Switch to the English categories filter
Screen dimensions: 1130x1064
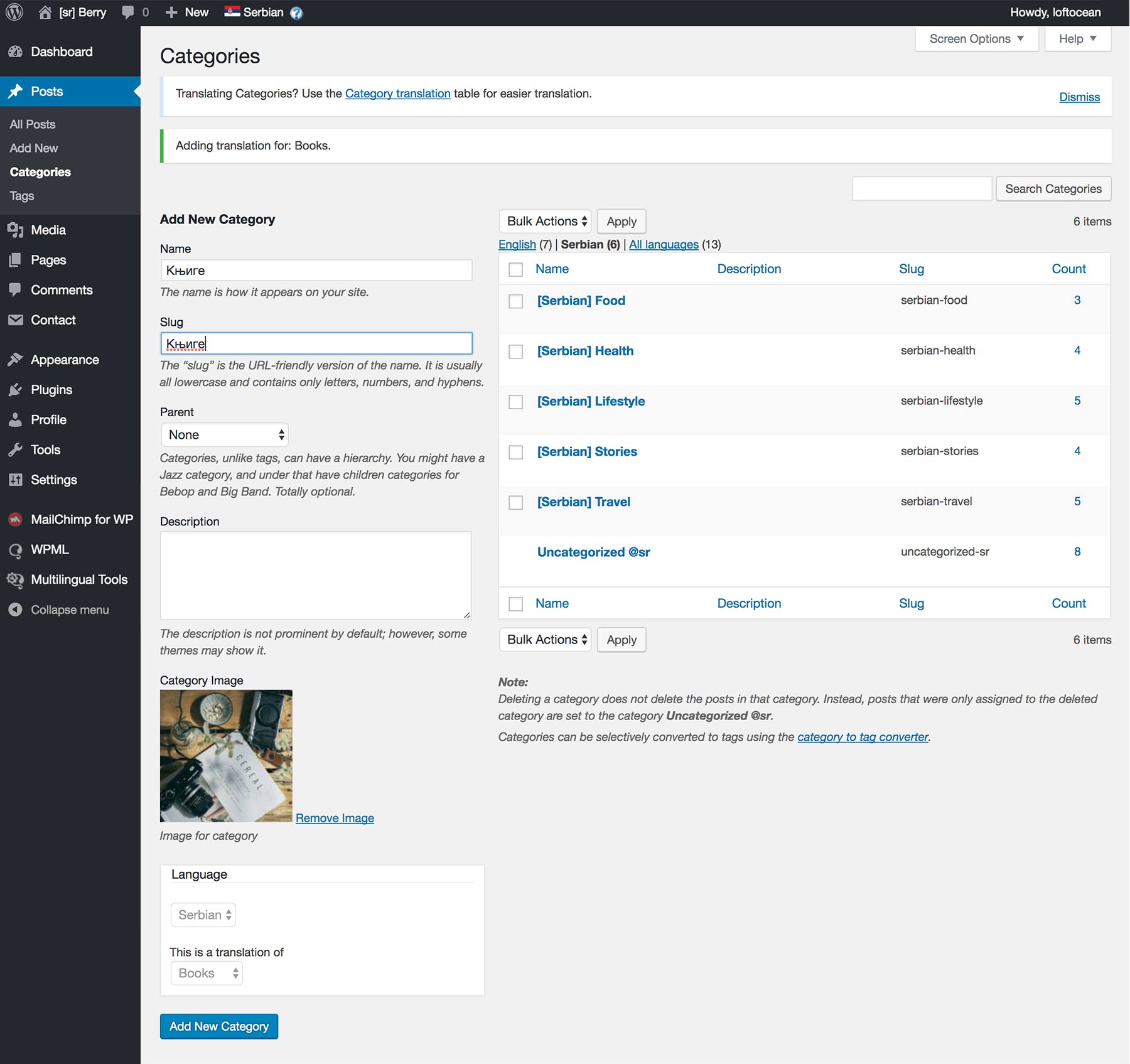(517, 245)
